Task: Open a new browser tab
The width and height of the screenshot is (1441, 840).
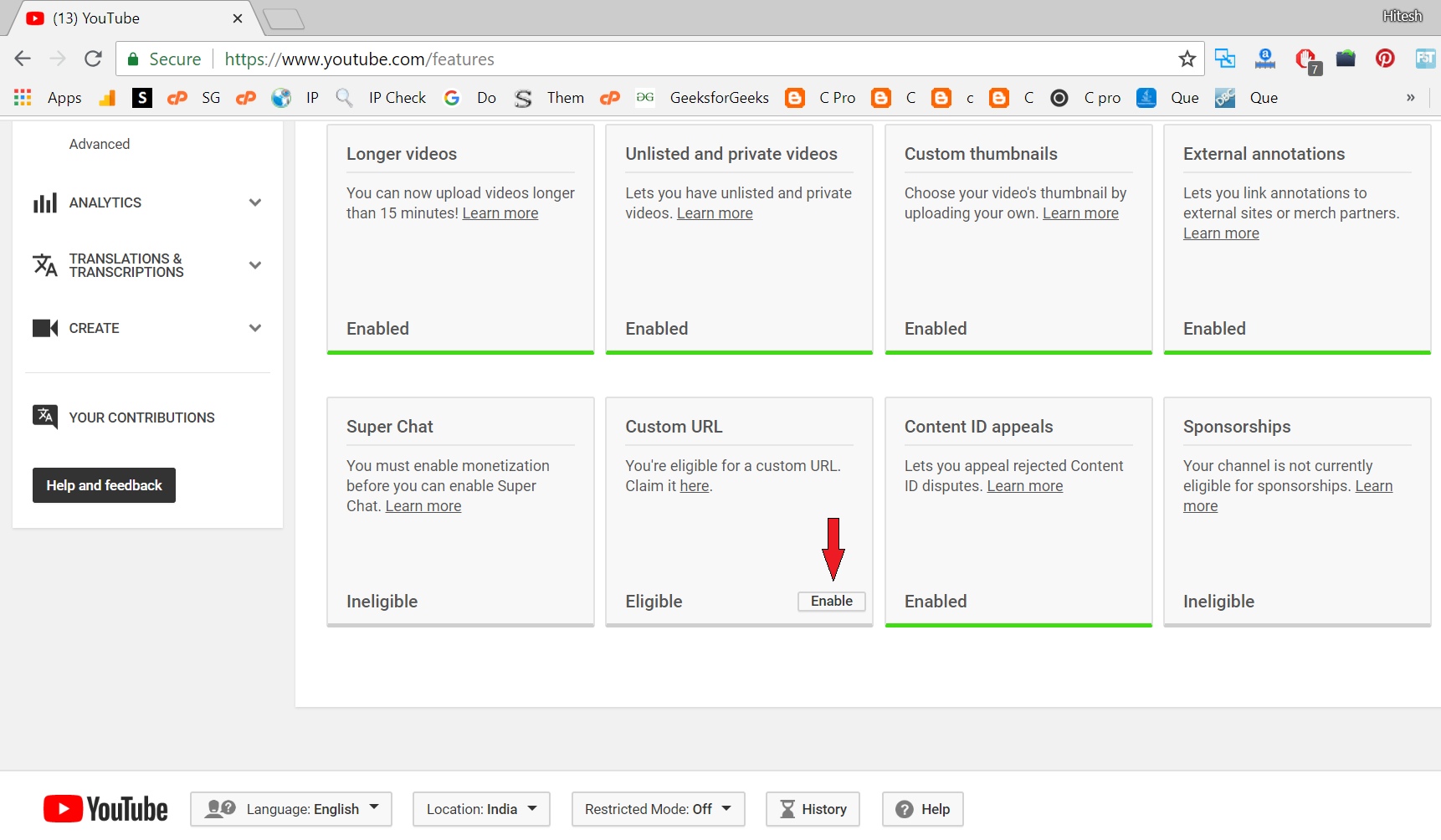Action: (284, 18)
